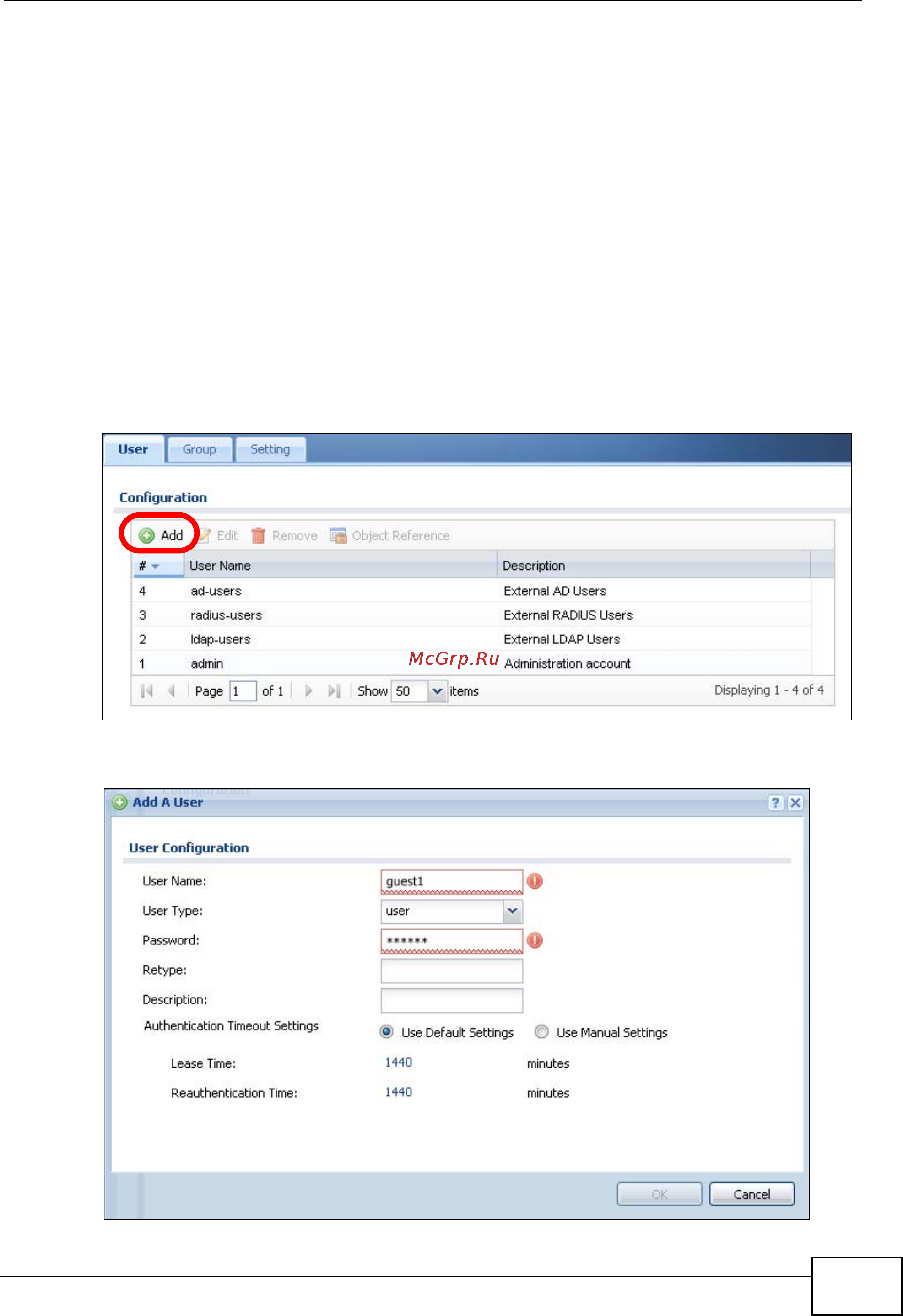Go to first page icon

(x=147, y=690)
